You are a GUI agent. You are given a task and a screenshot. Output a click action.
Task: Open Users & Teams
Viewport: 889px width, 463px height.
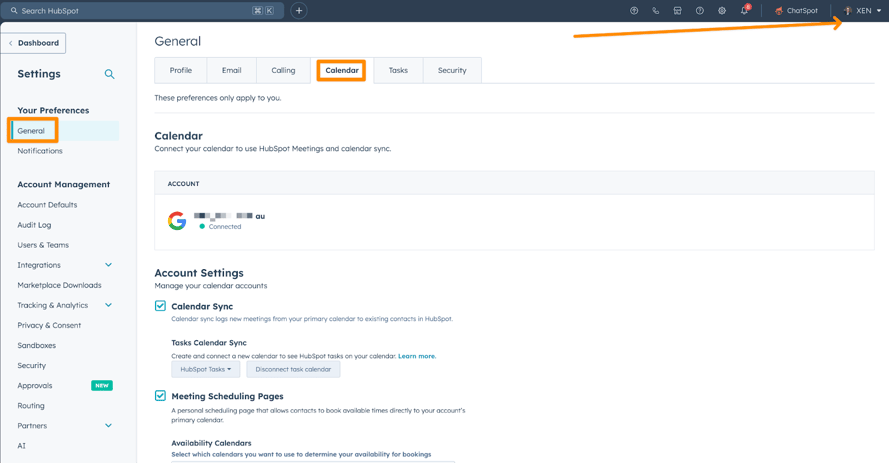43,245
